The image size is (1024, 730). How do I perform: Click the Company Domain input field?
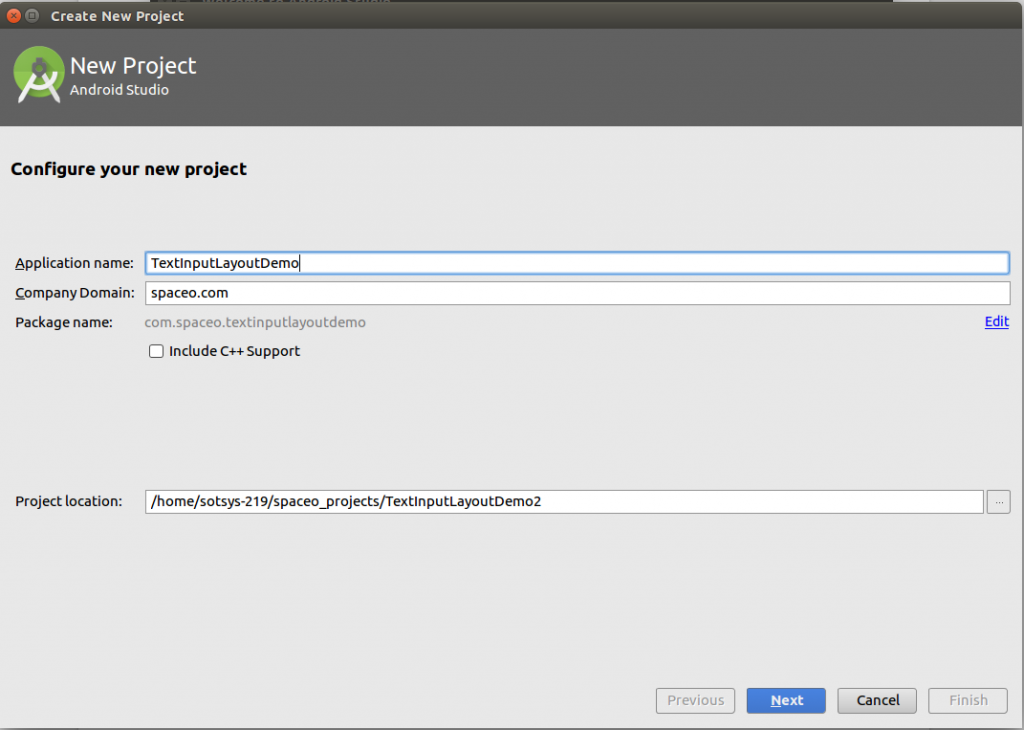(577, 293)
